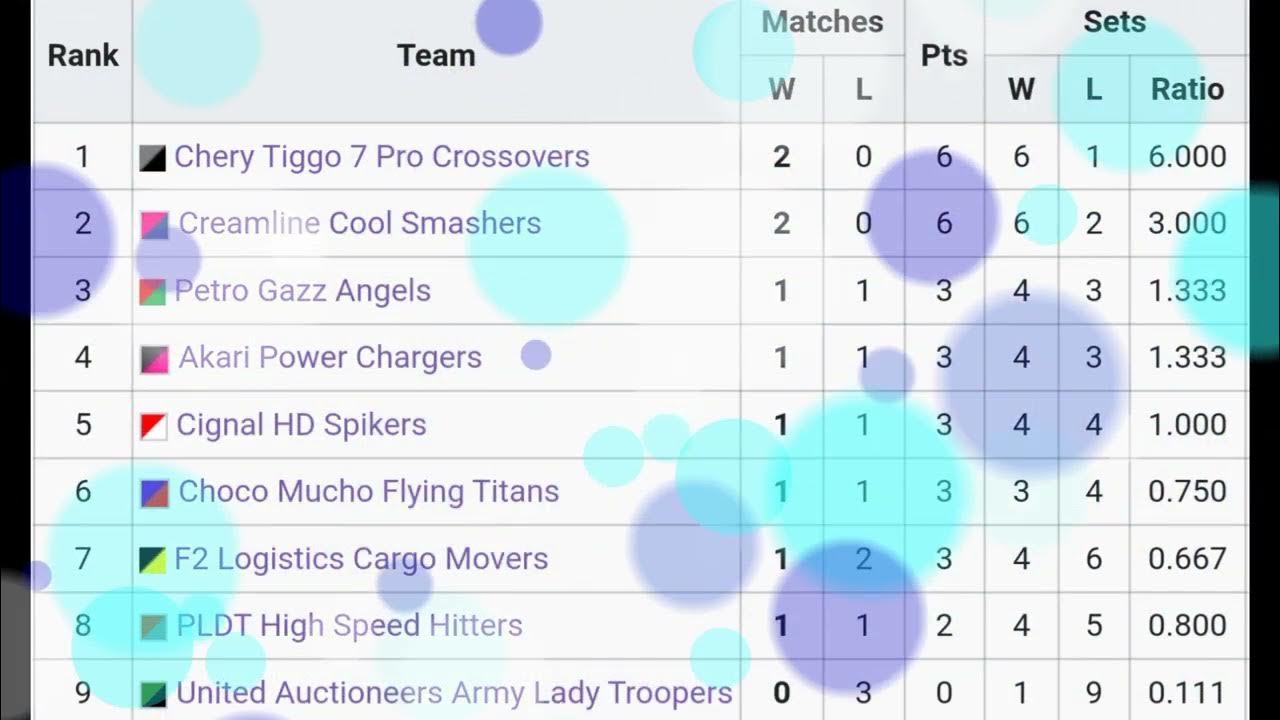Open United Auctioneers Army Lady Troopers link

pyautogui.click(x=454, y=693)
